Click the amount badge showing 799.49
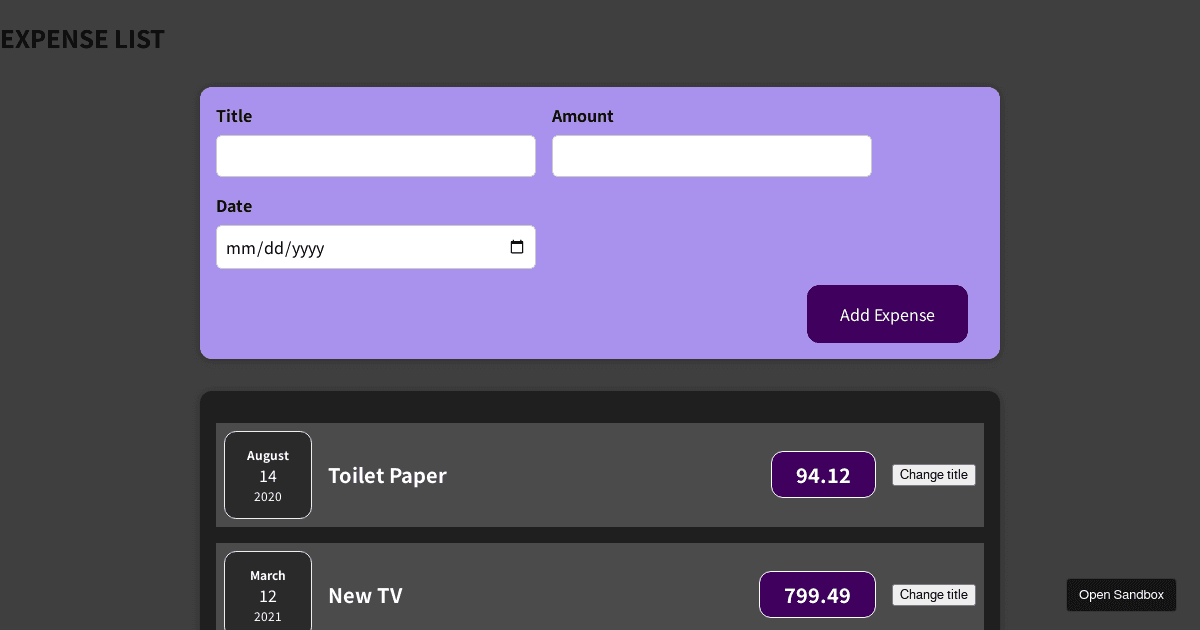Image resolution: width=1200 pixels, height=630 pixels. [817, 594]
